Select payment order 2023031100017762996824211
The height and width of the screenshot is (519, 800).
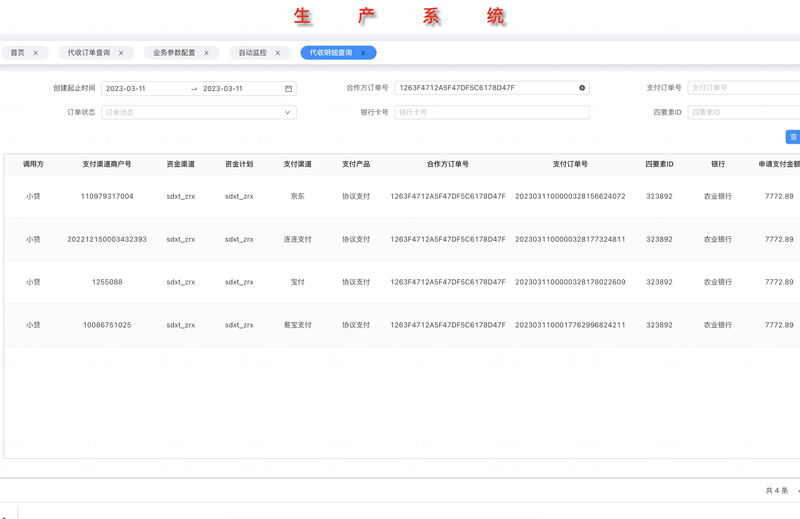570,325
